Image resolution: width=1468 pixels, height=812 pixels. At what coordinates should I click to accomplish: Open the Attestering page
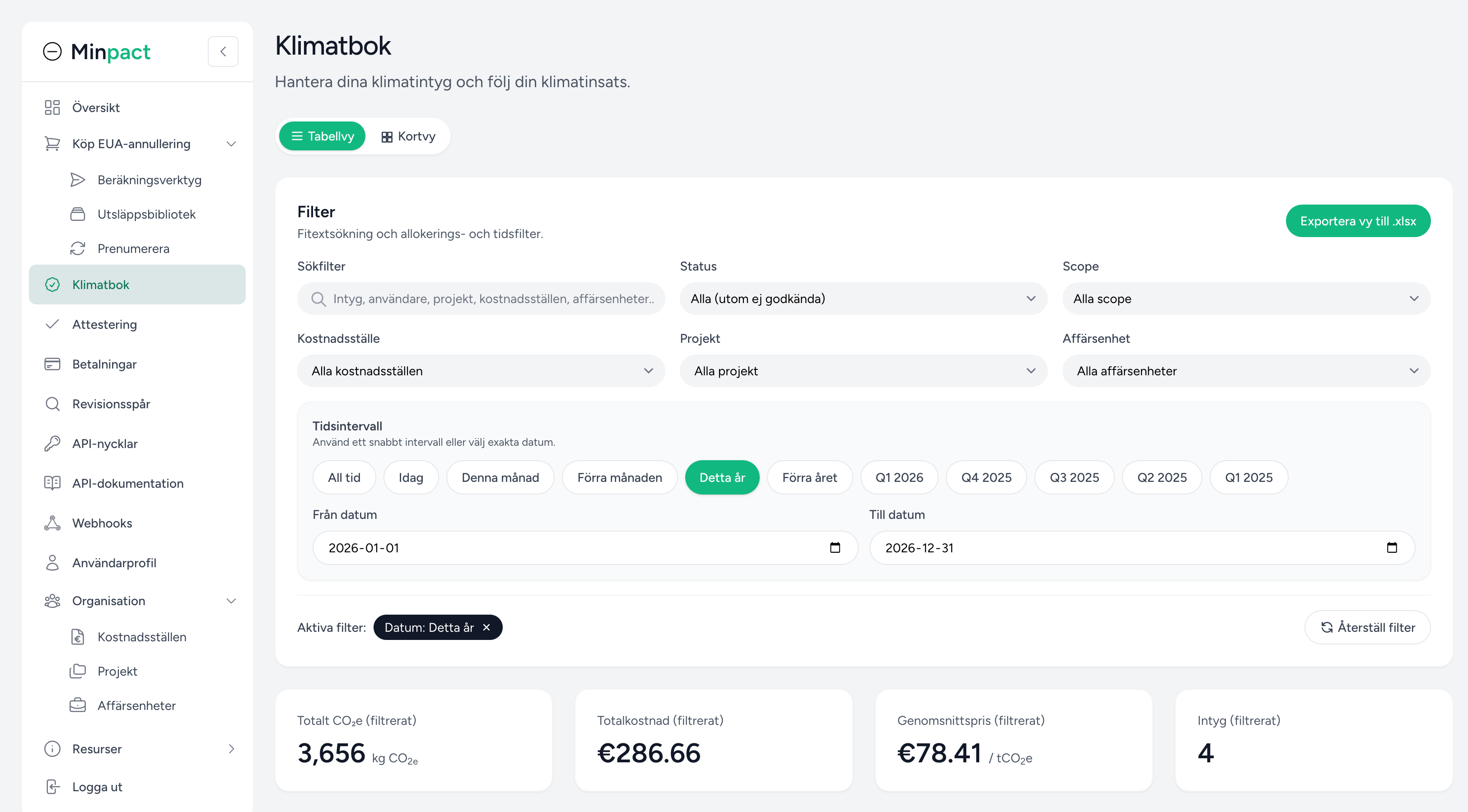(x=104, y=324)
